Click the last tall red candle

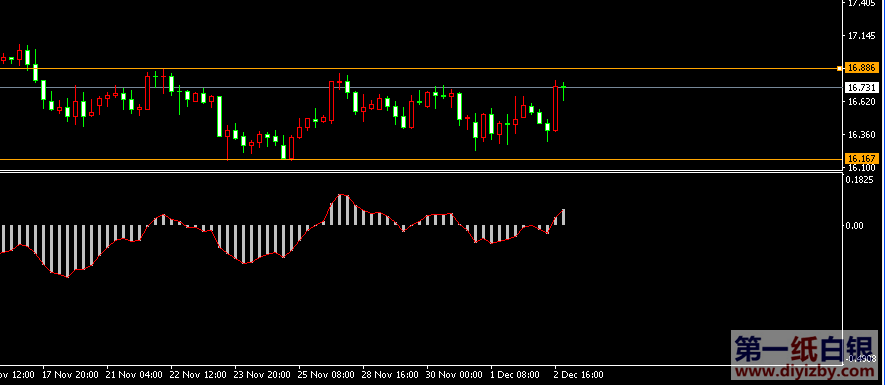(x=555, y=107)
